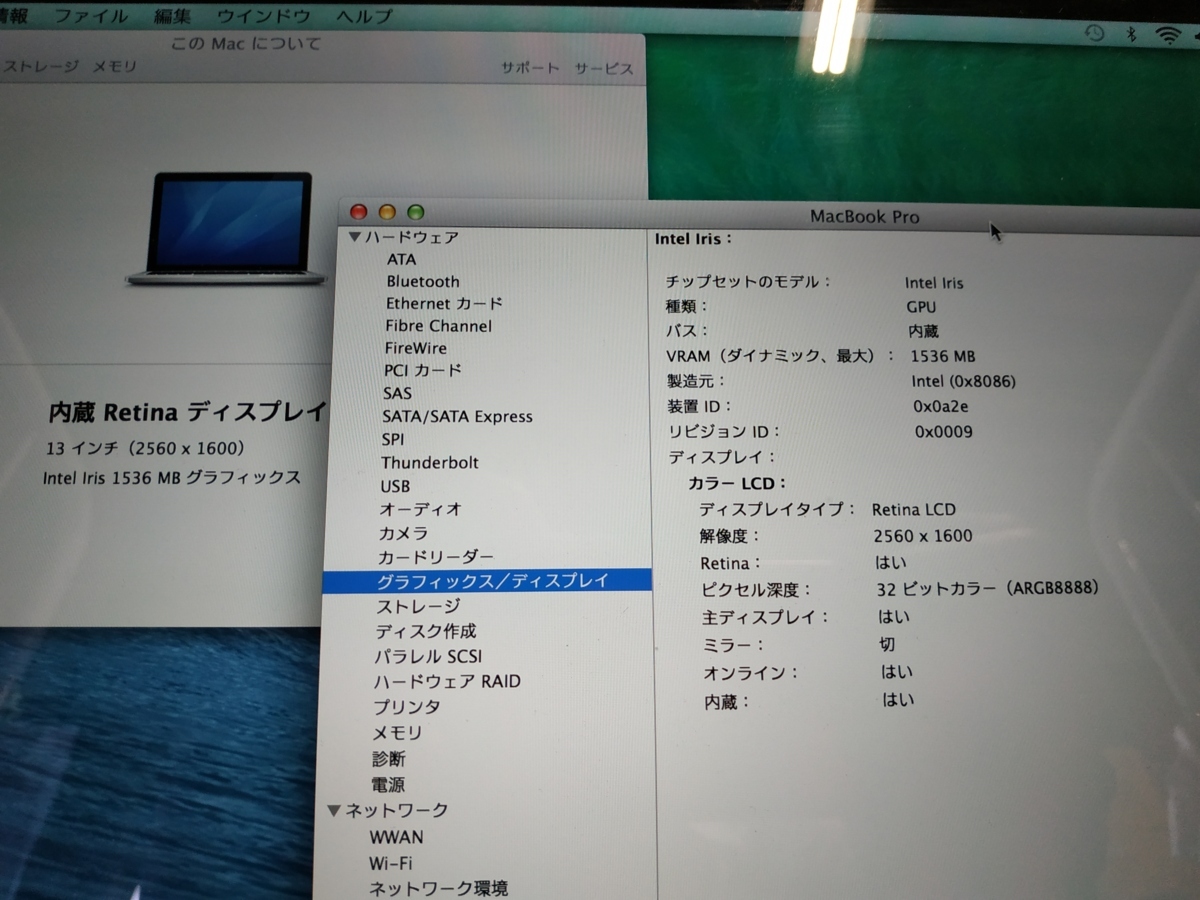The height and width of the screenshot is (900, 1200).
Task: Click the Wi-Fi status icon
Action: tap(1168, 35)
